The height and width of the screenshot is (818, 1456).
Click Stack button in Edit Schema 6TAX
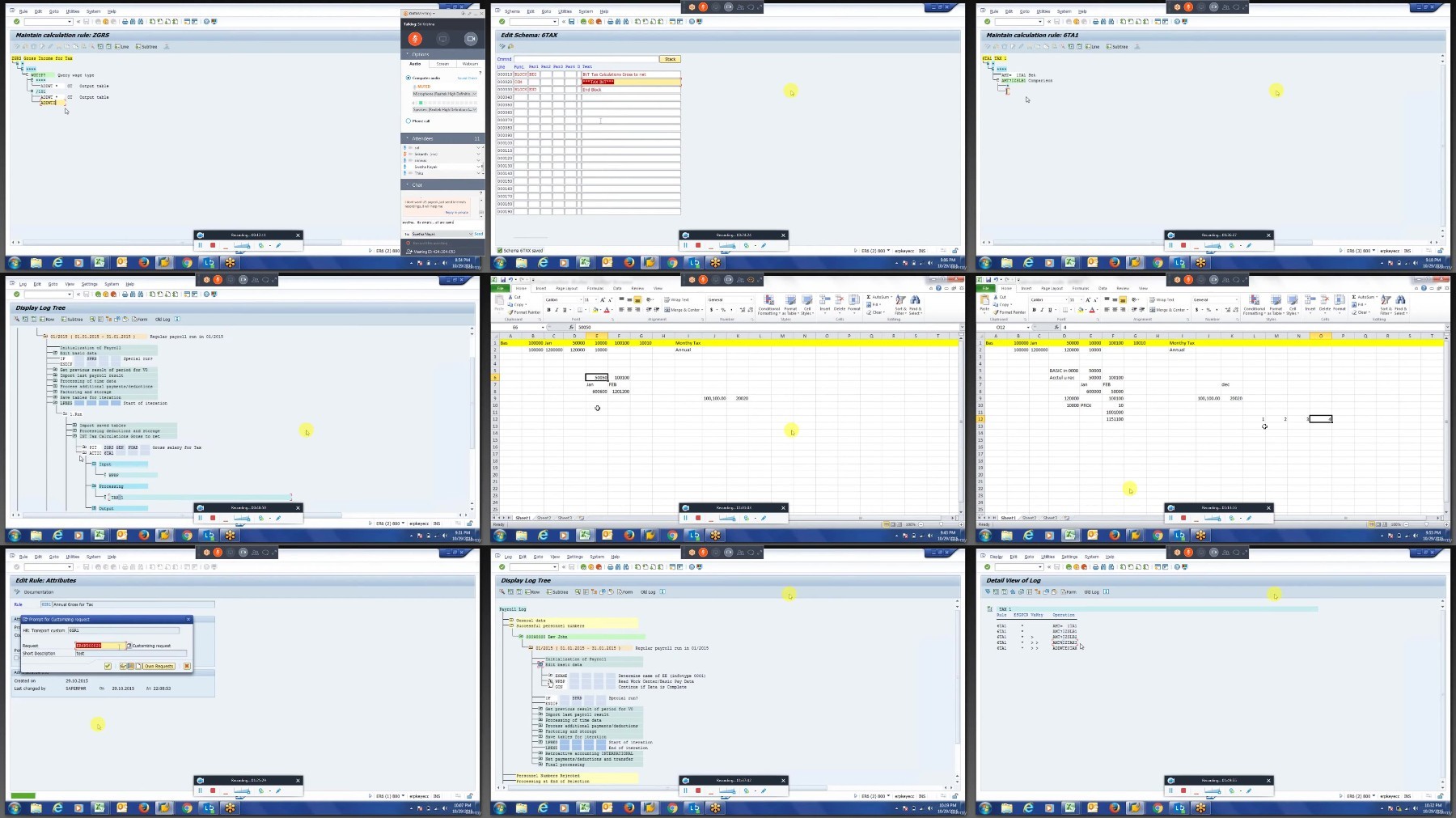pos(671,59)
